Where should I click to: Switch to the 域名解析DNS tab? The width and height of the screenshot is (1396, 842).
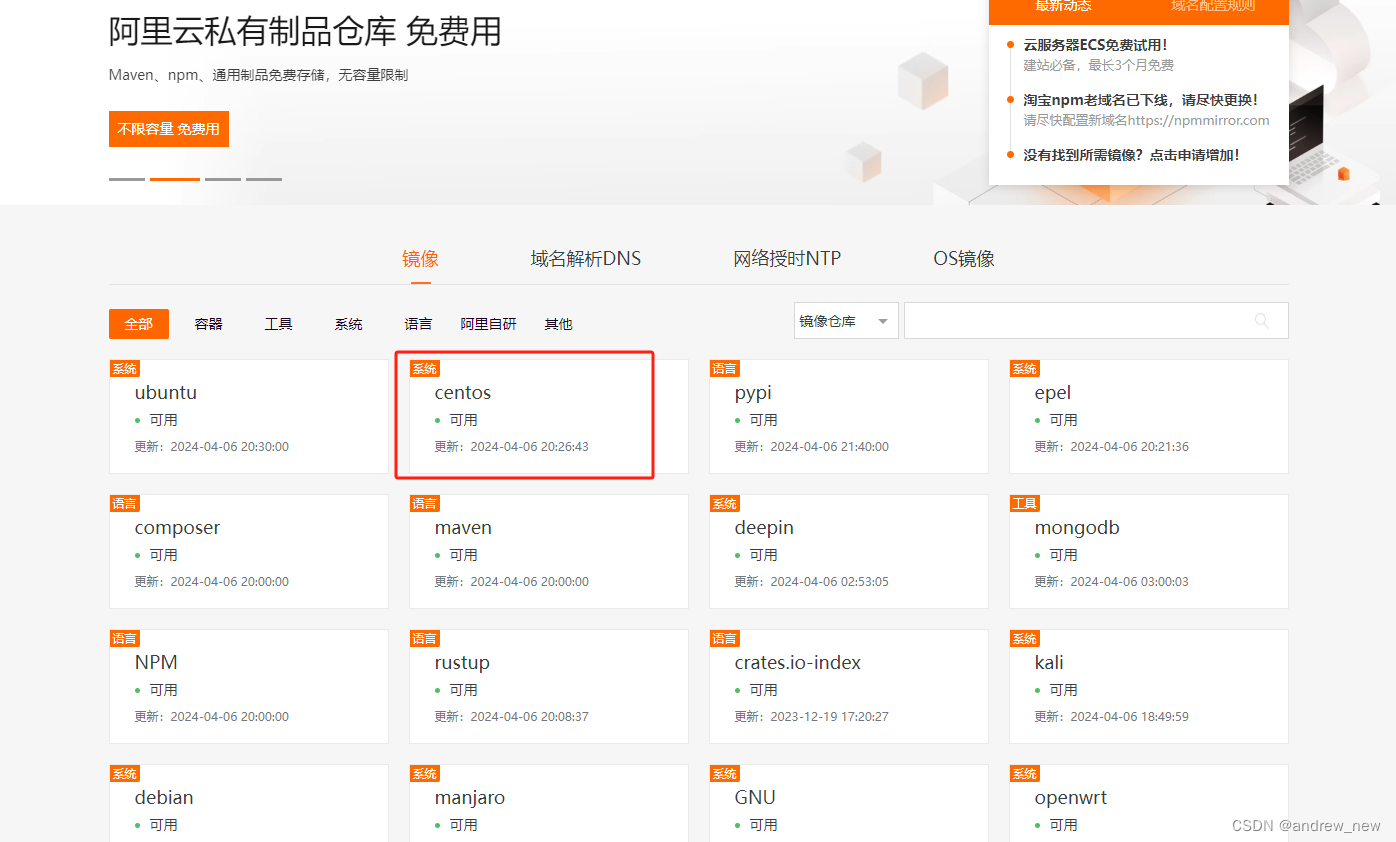pyautogui.click(x=585, y=258)
